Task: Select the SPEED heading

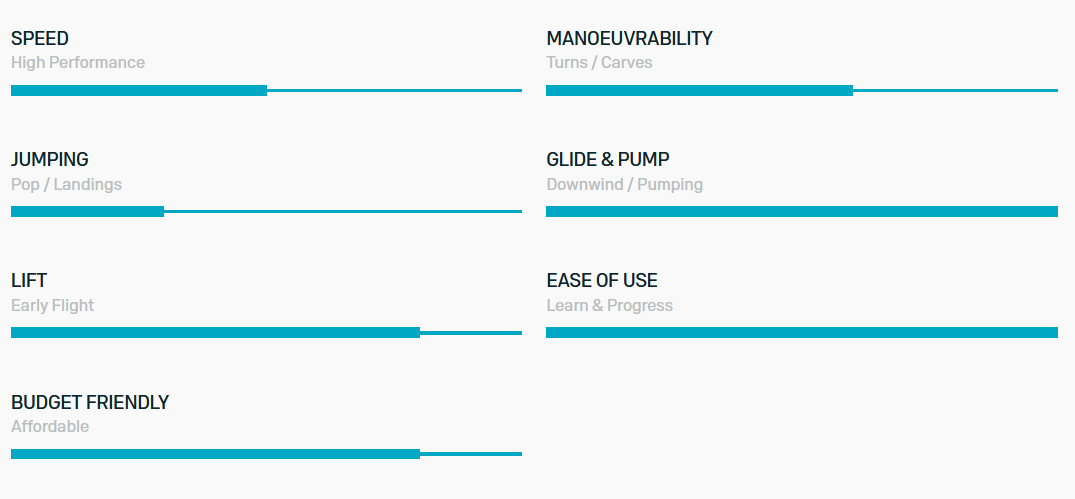Action: pyautogui.click(x=40, y=38)
